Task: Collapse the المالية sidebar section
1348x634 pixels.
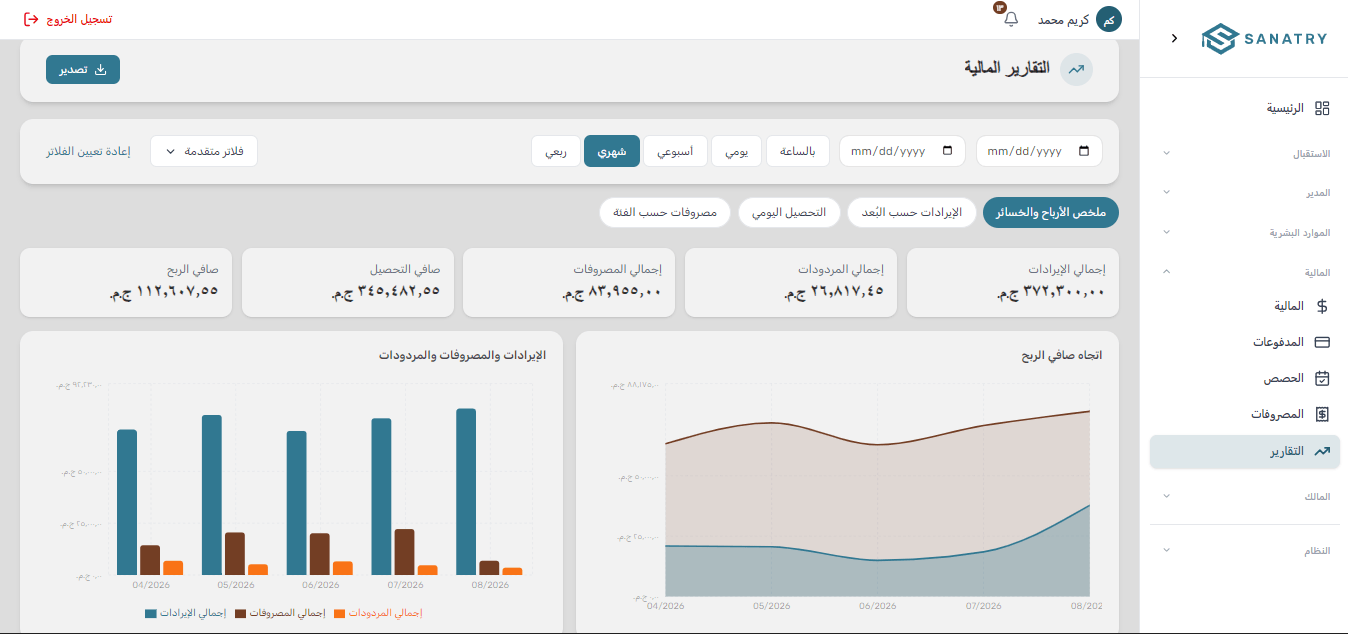Action: (x=1244, y=271)
